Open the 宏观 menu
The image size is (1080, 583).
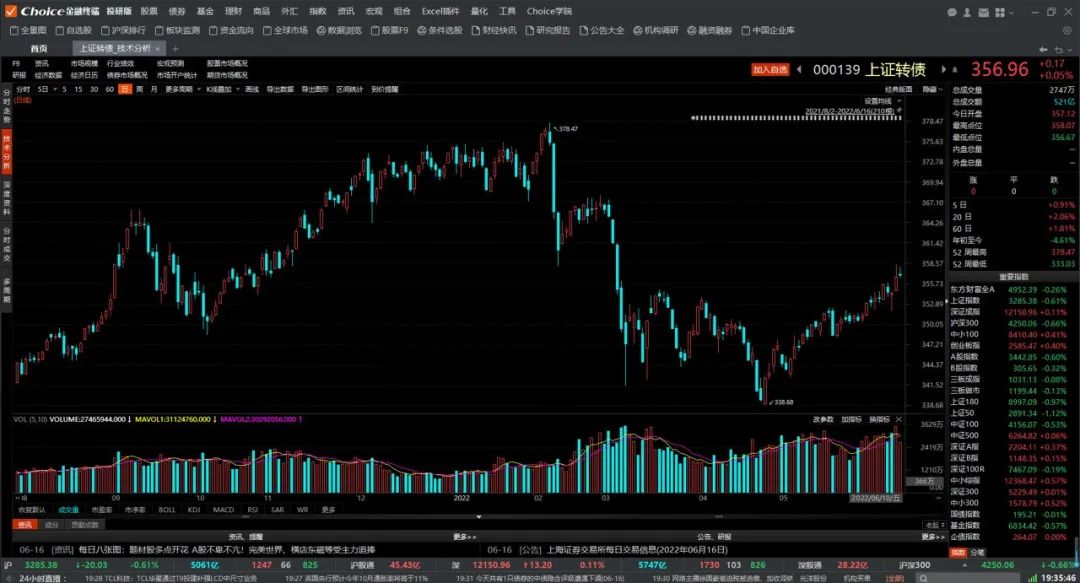tap(373, 11)
